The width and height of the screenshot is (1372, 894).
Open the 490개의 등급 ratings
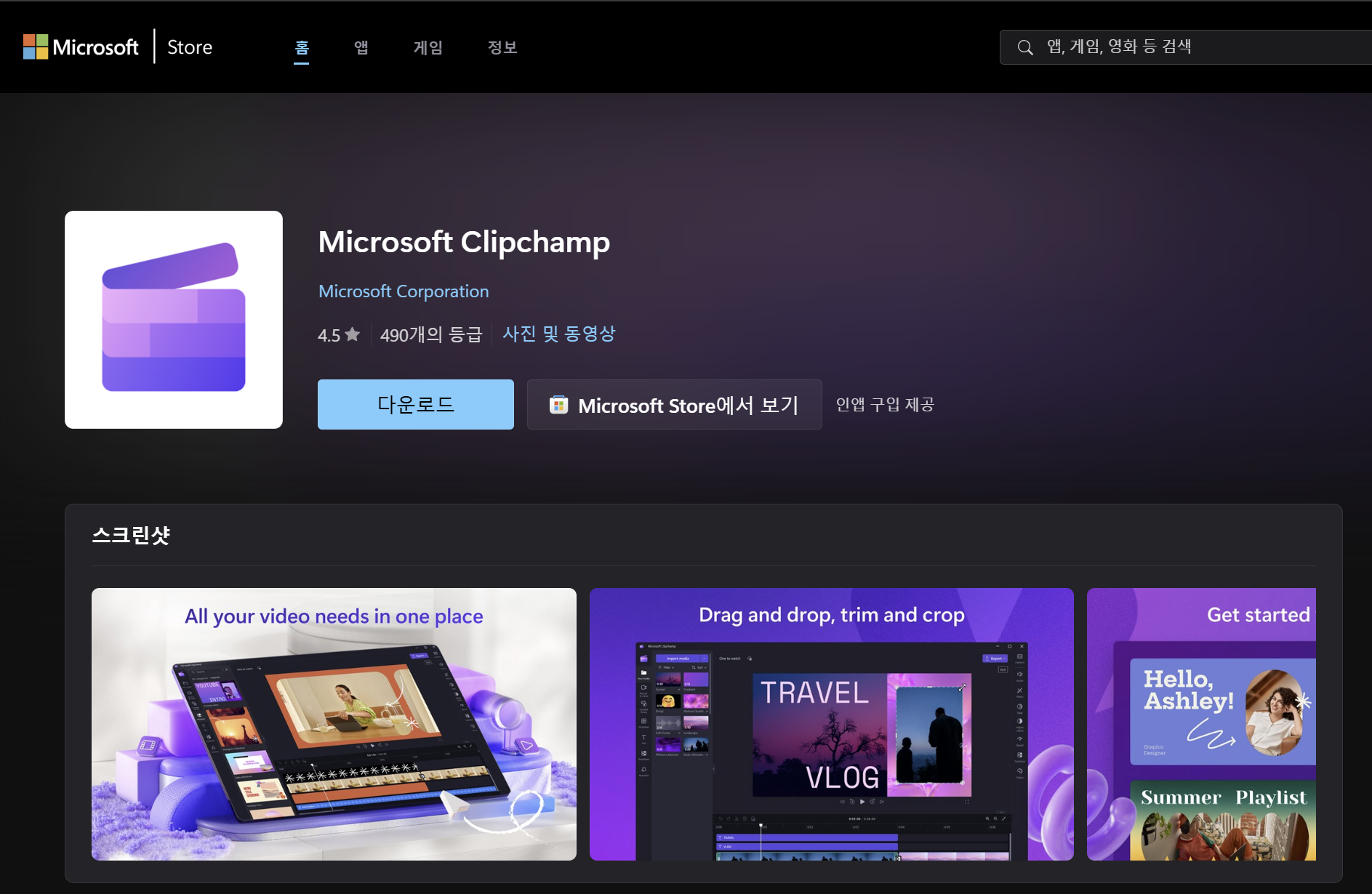[x=431, y=334]
